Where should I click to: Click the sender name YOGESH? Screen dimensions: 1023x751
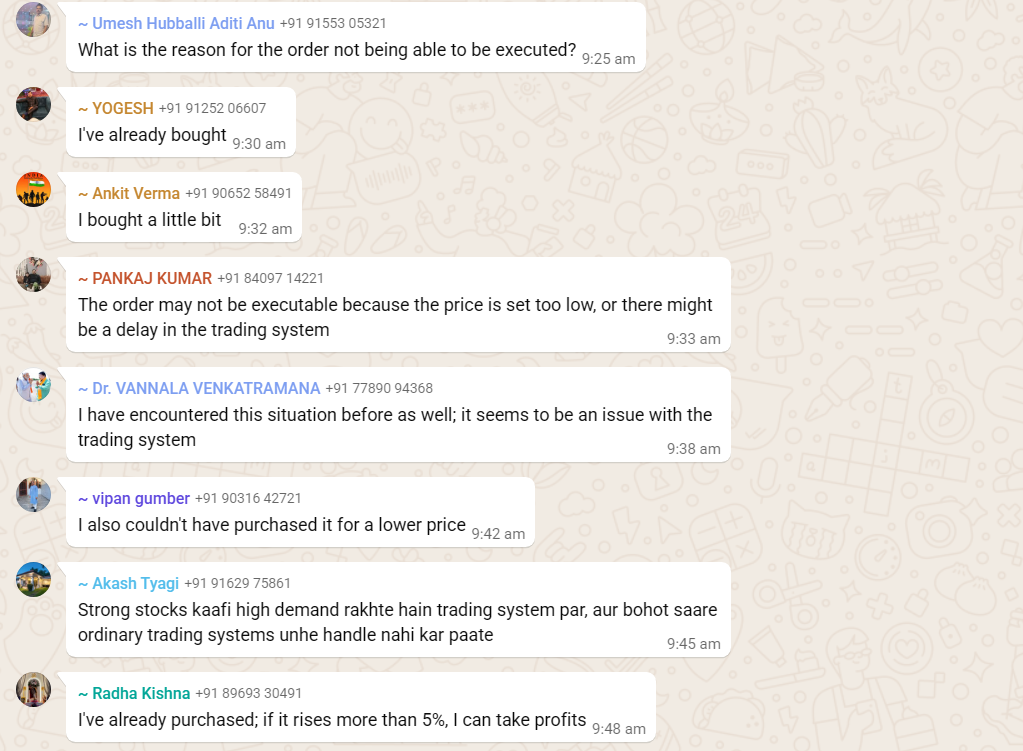[122, 108]
